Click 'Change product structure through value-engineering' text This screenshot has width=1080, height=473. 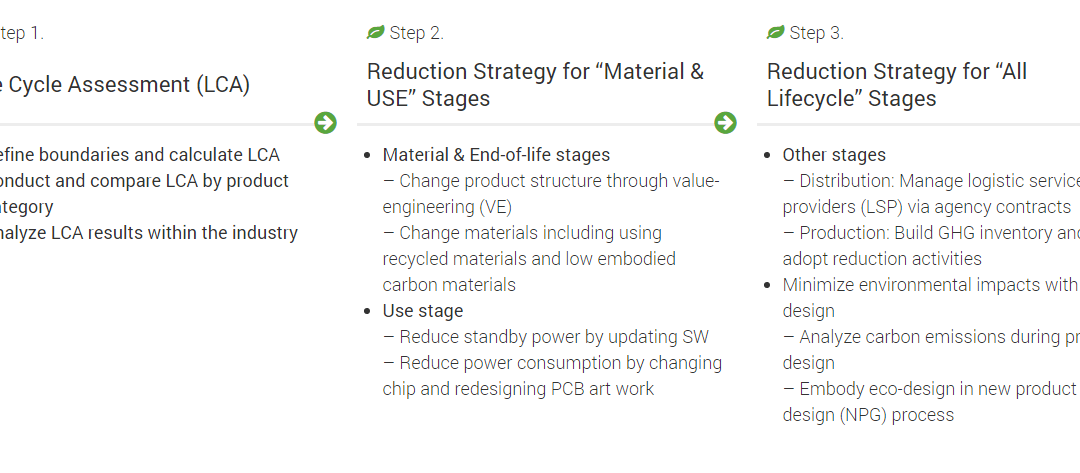point(551,194)
